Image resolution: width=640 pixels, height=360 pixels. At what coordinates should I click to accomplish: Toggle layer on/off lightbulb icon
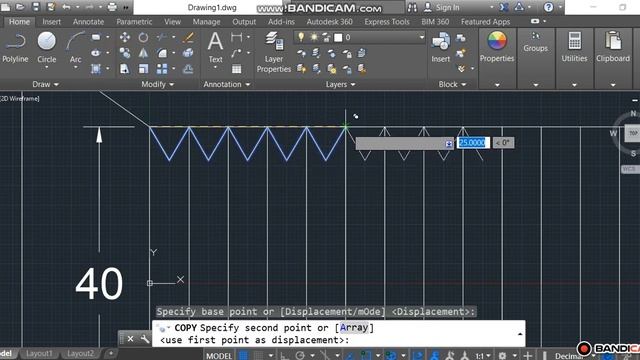(x=301, y=37)
